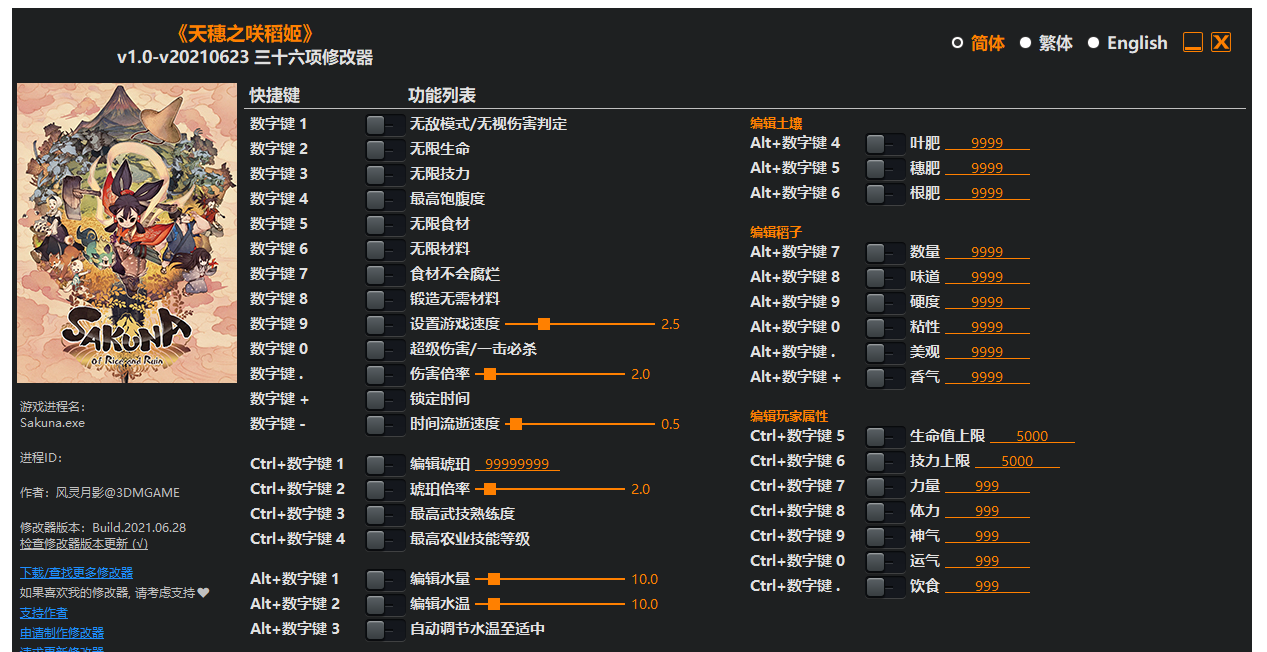This screenshot has width=1267, height=652.
Task: Turn on 自动调节水温至适中 switch
Action: coord(385,629)
